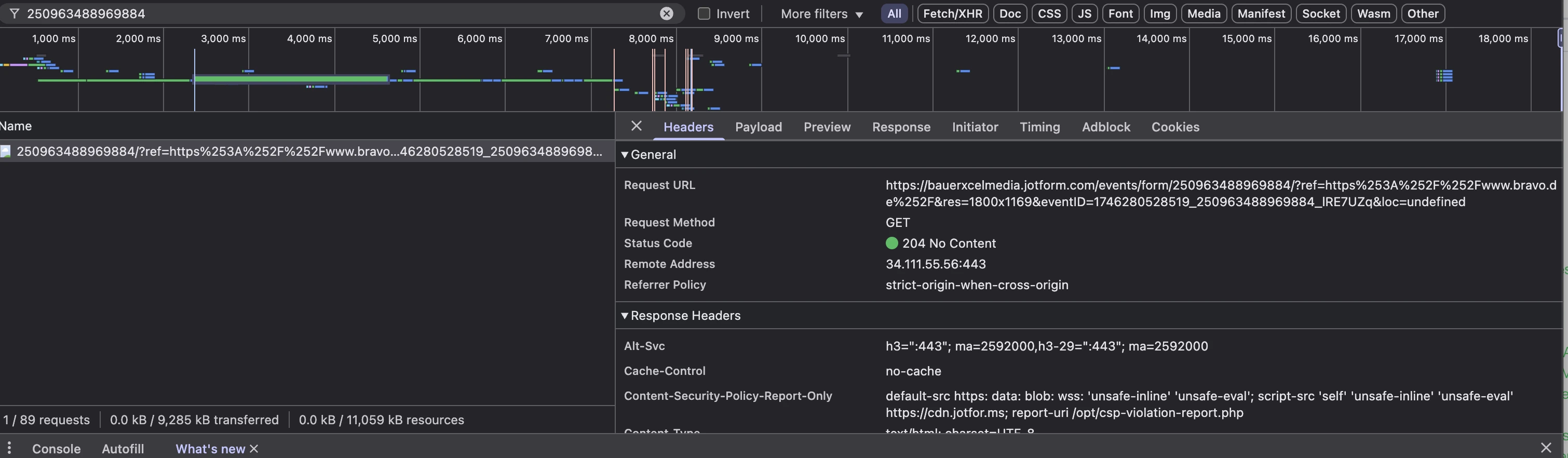Click the Remote Address 34.111.55.56:443
Image resolution: width=1568 pixels, height=458 pixels.
935,264
